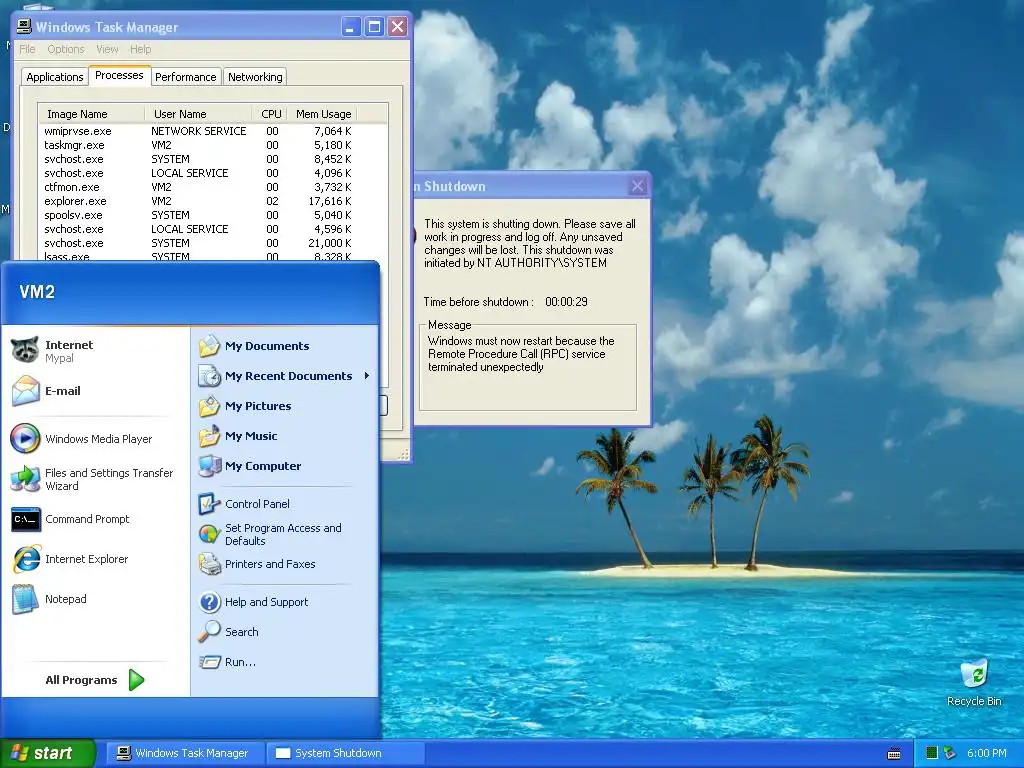
Task: Open the View menu in Task Manager
Action: pyautogui.click(x=107, y=49)
